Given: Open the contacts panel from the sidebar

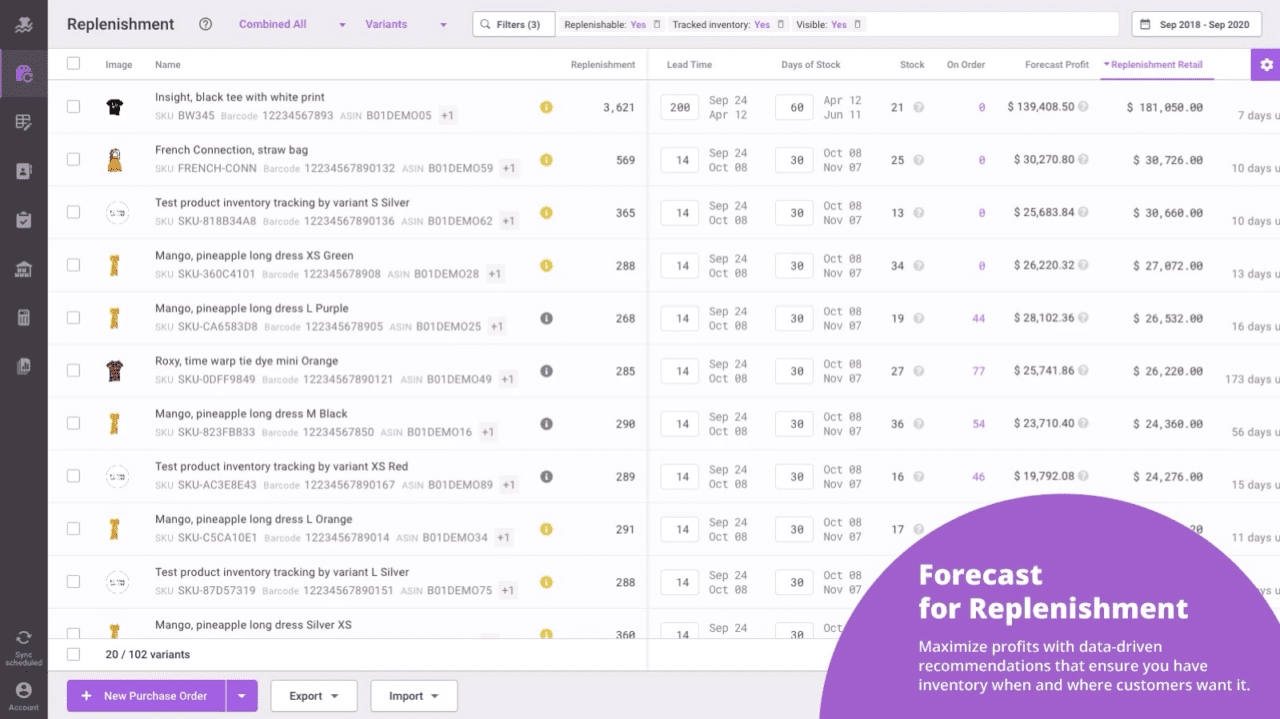Looking at the screenshot, I should coord(22,170).
